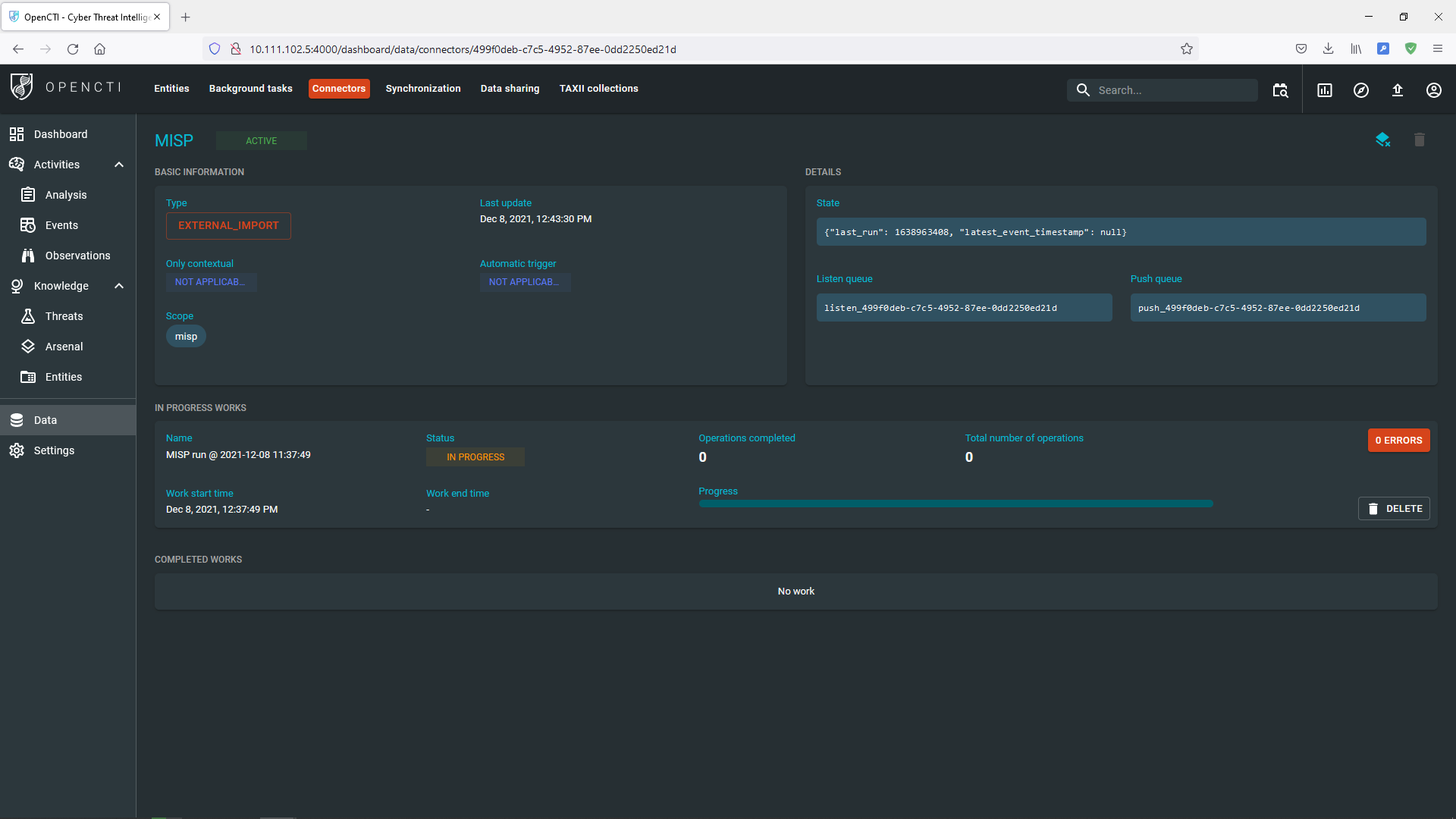The image size is (1456, 819).
Task: Open custom dashboards chart icon
Action: tap(1325, 90)
